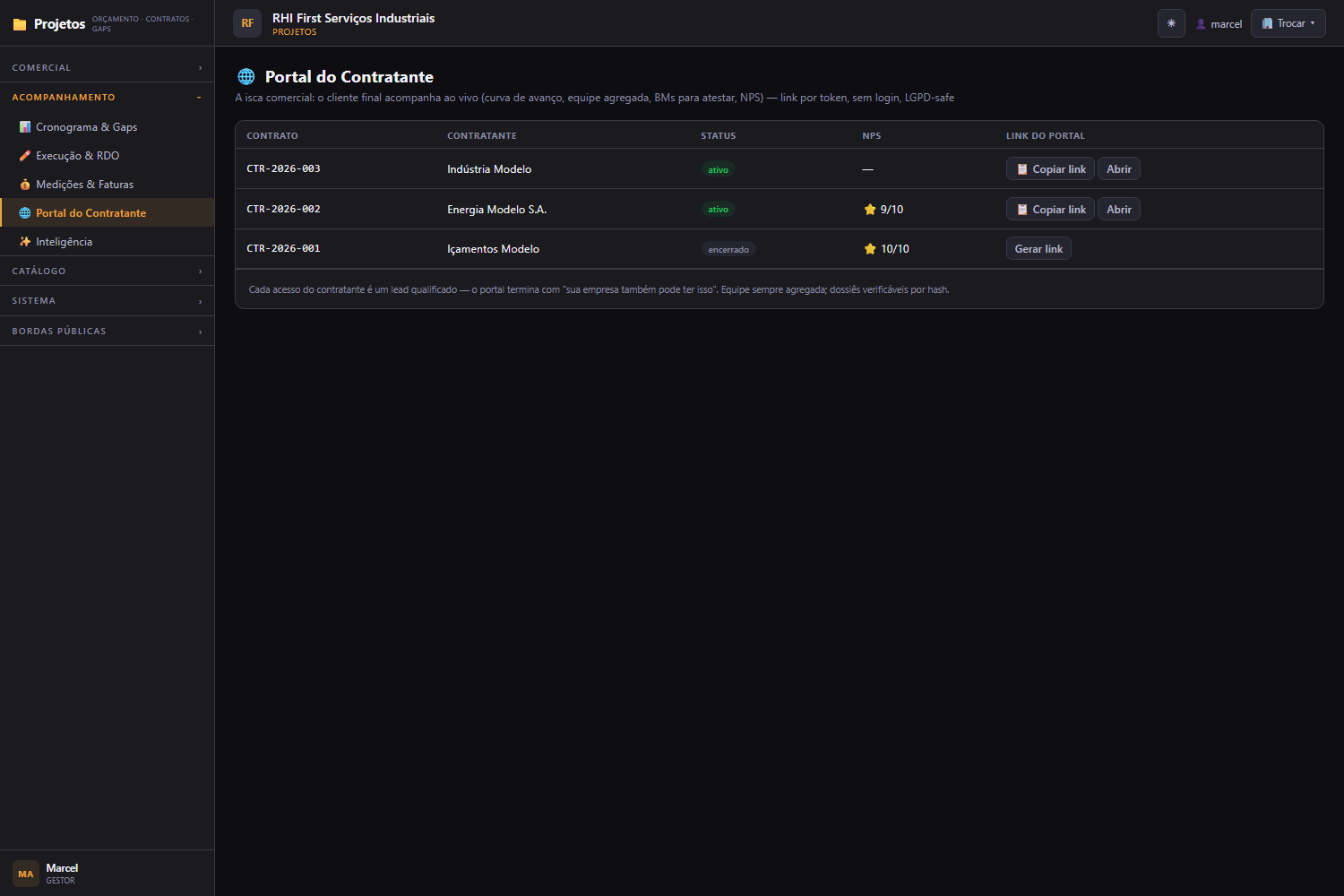Click the encerrado status badge
The height and width of the screenshot is (896, 1344).
point(728,250)
